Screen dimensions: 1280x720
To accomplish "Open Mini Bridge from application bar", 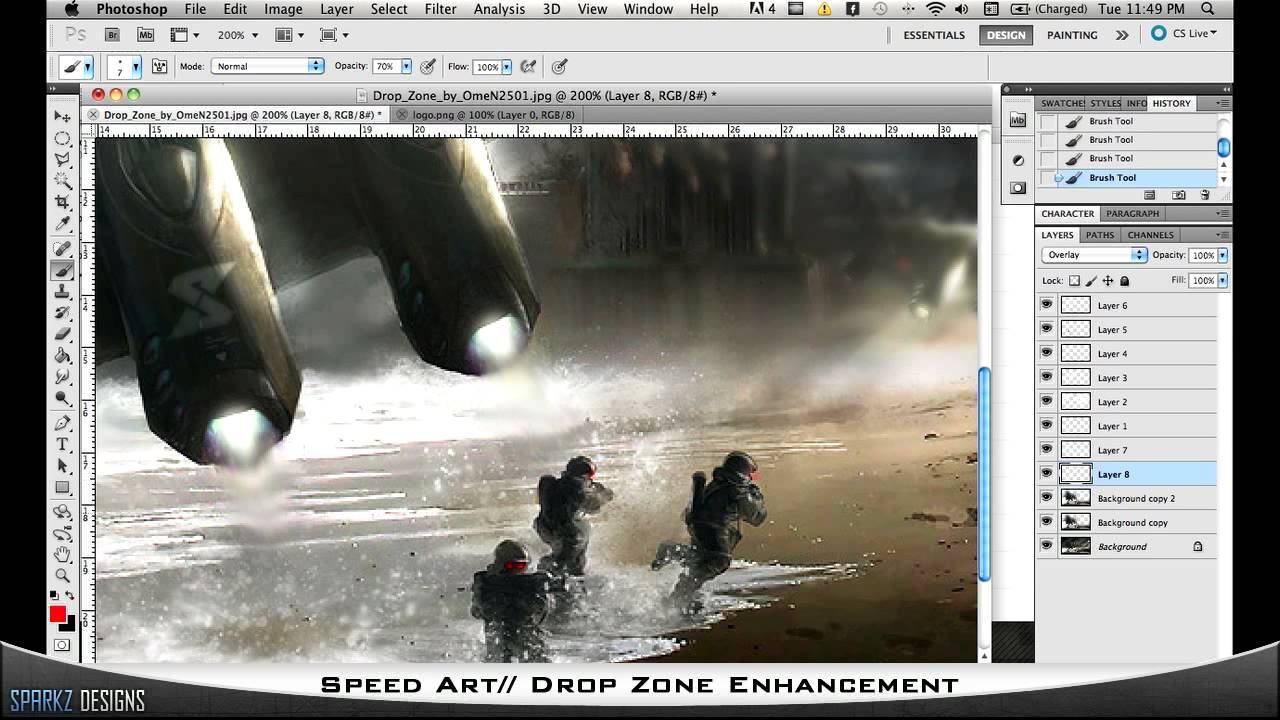I will click(145, 35).
